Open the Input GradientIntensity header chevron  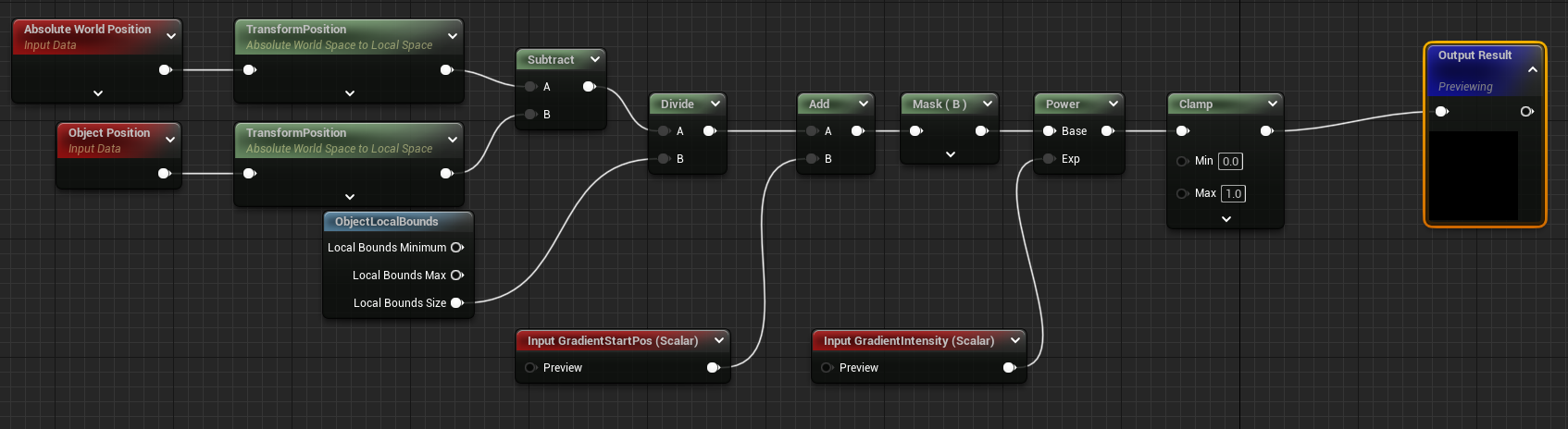[x=1015, y=340]
